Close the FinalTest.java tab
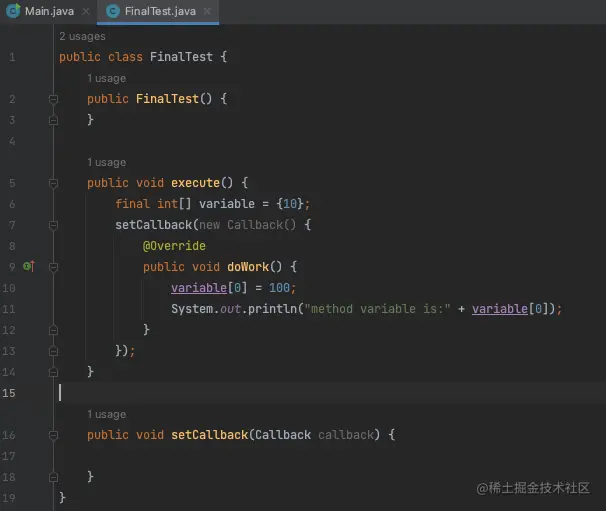Image resolution: width=606 pixels, height=511 pixels. point(207,12)
